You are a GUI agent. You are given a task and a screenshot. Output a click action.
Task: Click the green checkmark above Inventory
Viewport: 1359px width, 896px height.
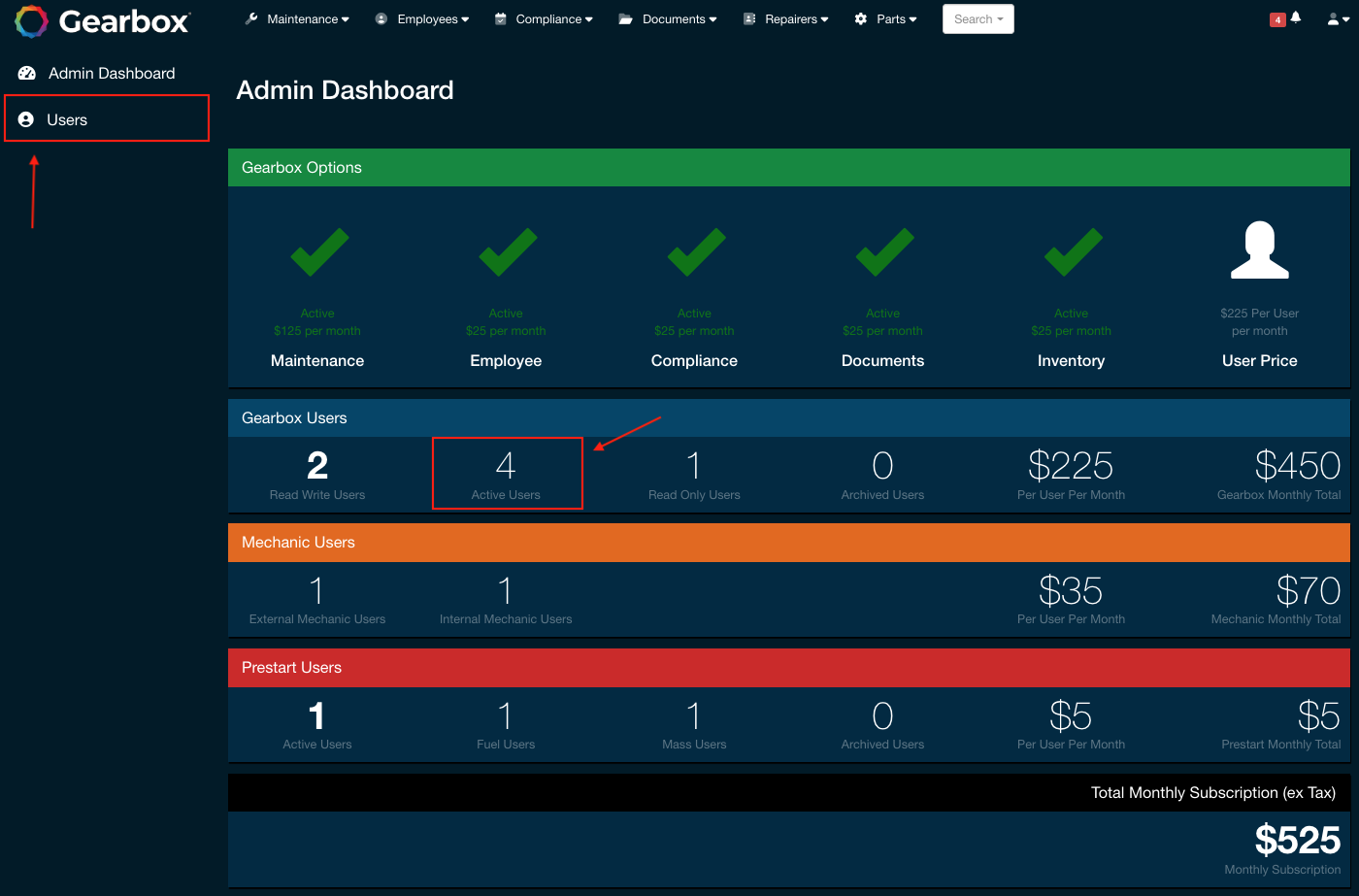(1073, 252)
